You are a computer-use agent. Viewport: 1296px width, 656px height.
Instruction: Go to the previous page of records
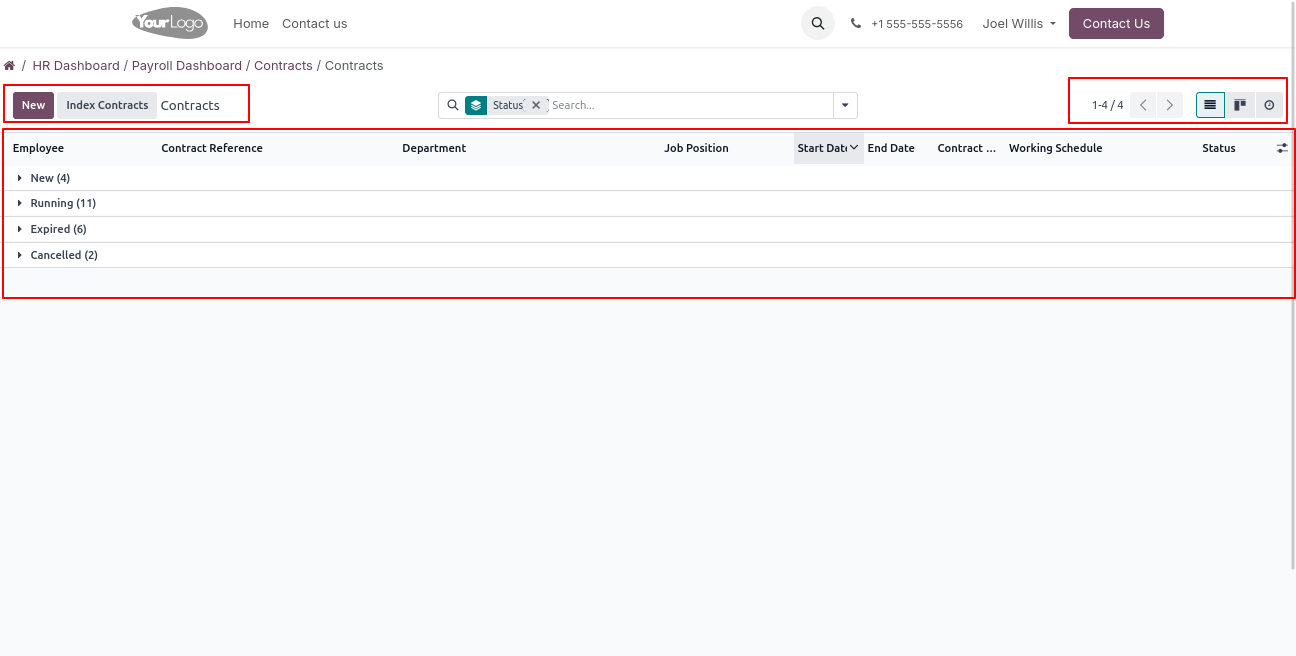(x=1144, y=105)
